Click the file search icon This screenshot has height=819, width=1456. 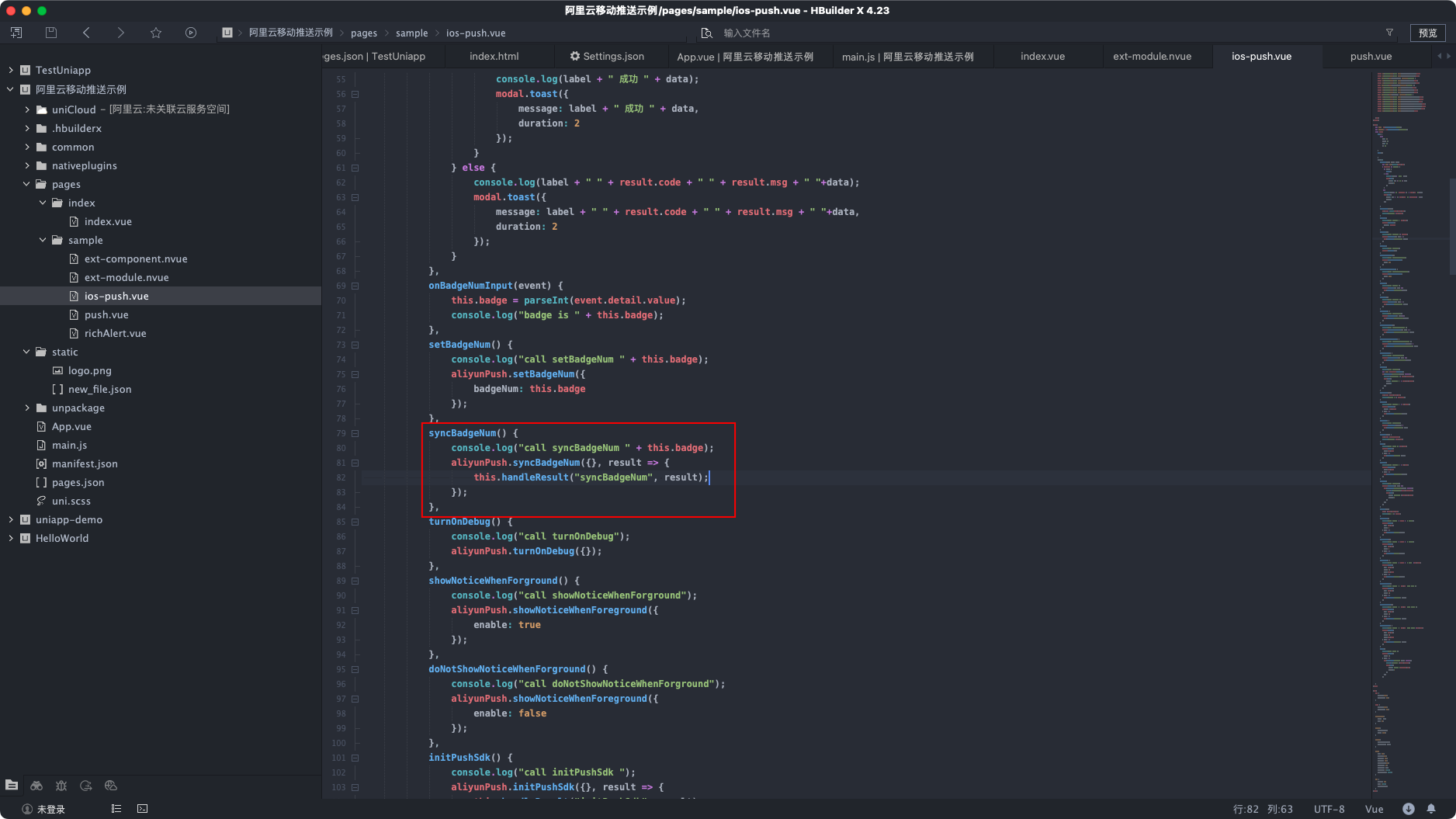pyautogui.click(x=706, y=33)
